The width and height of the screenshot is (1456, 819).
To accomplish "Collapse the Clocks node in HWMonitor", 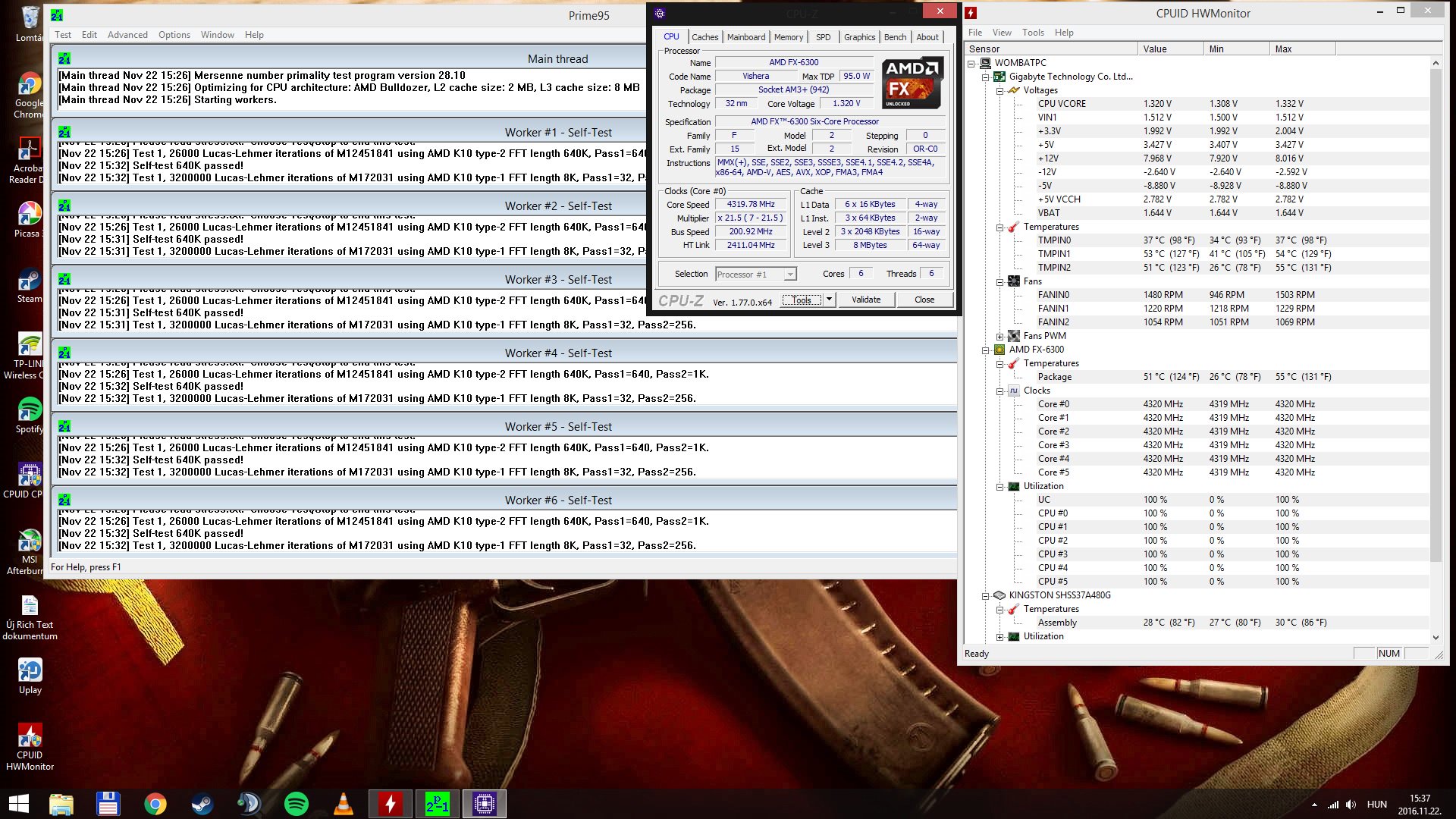I will 999,391.
